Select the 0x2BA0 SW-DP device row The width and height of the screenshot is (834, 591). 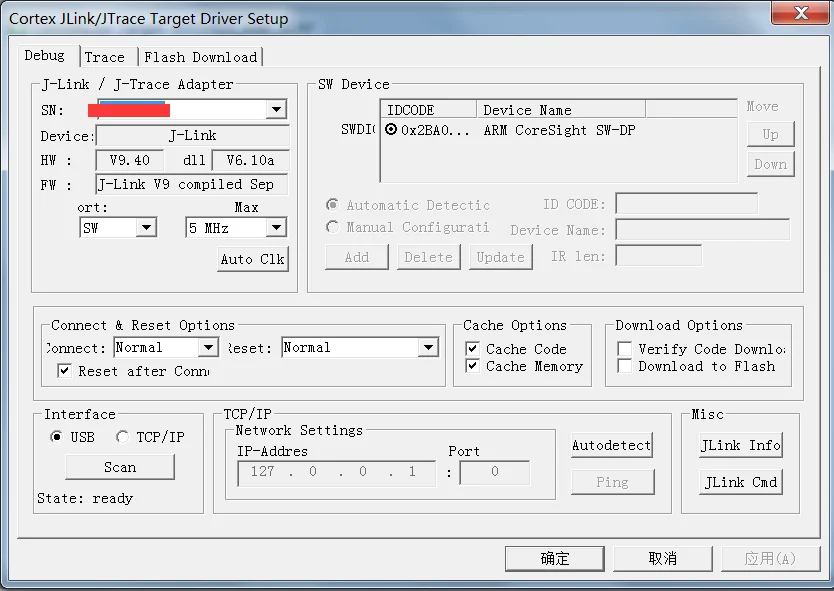558,130
